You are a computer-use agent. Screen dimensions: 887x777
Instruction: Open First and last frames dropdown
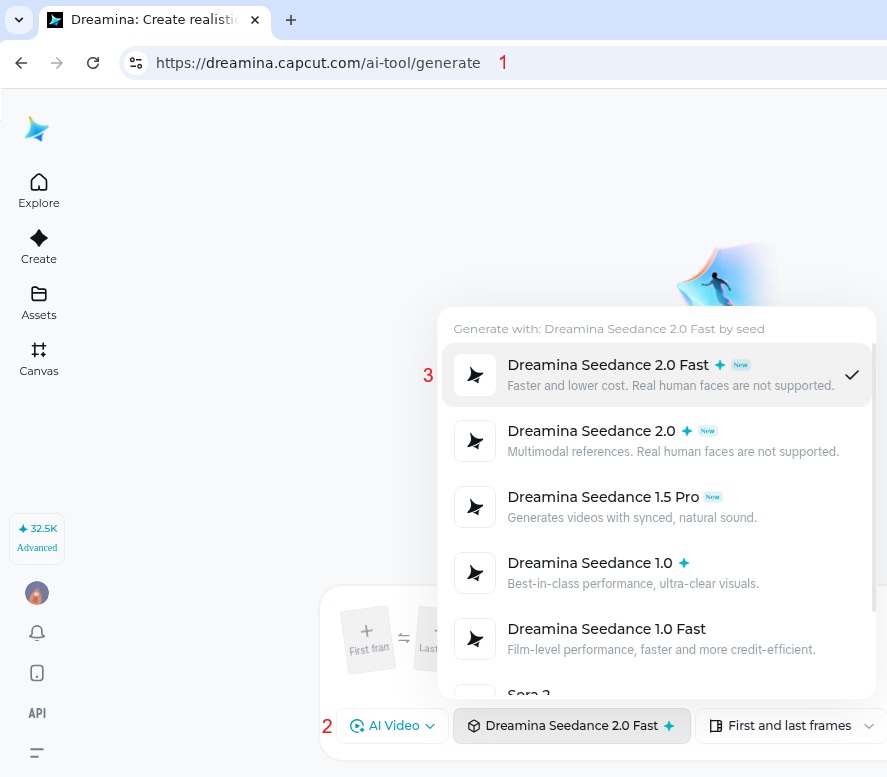(x=790, y=726)
